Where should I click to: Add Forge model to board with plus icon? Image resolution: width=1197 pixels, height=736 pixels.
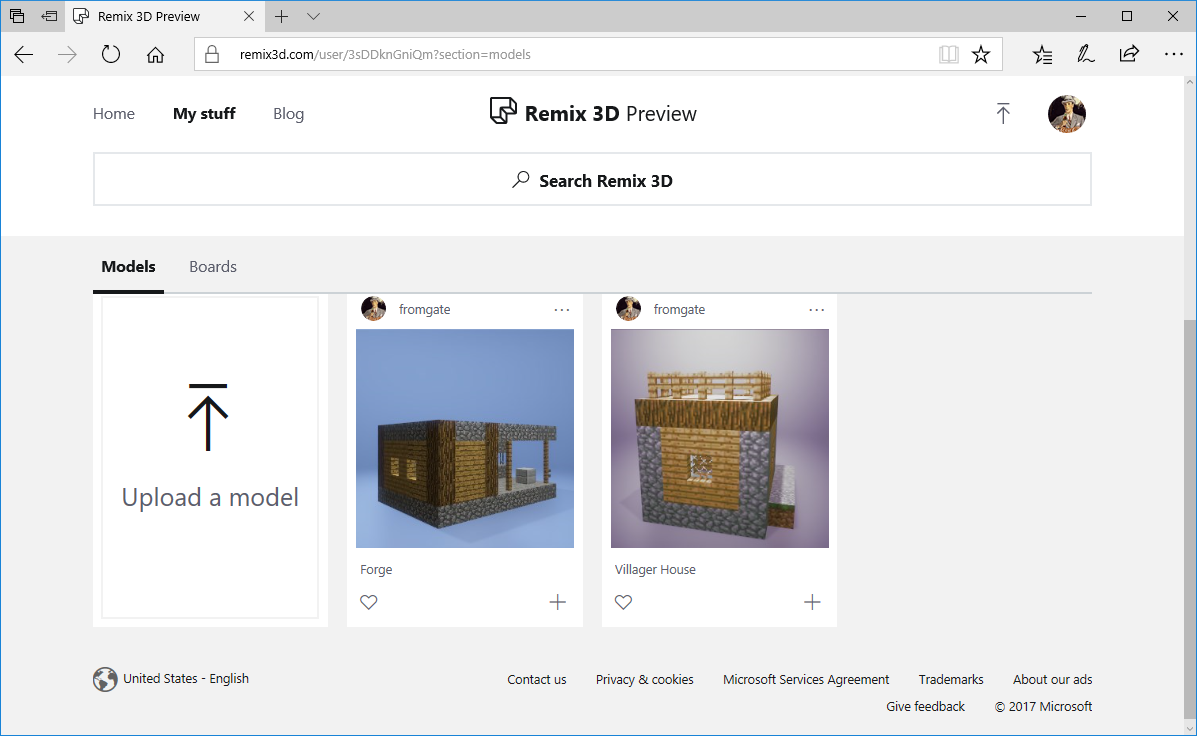[558, 602]
